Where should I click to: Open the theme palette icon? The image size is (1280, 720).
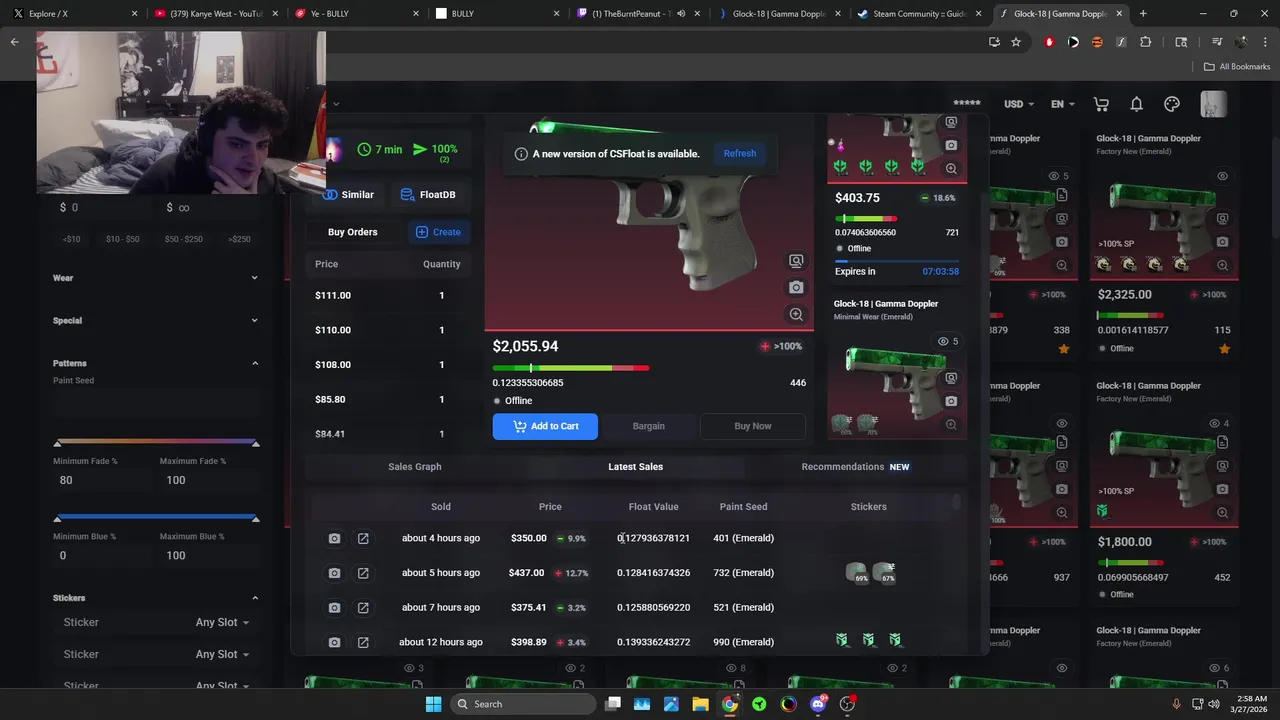1172,104
